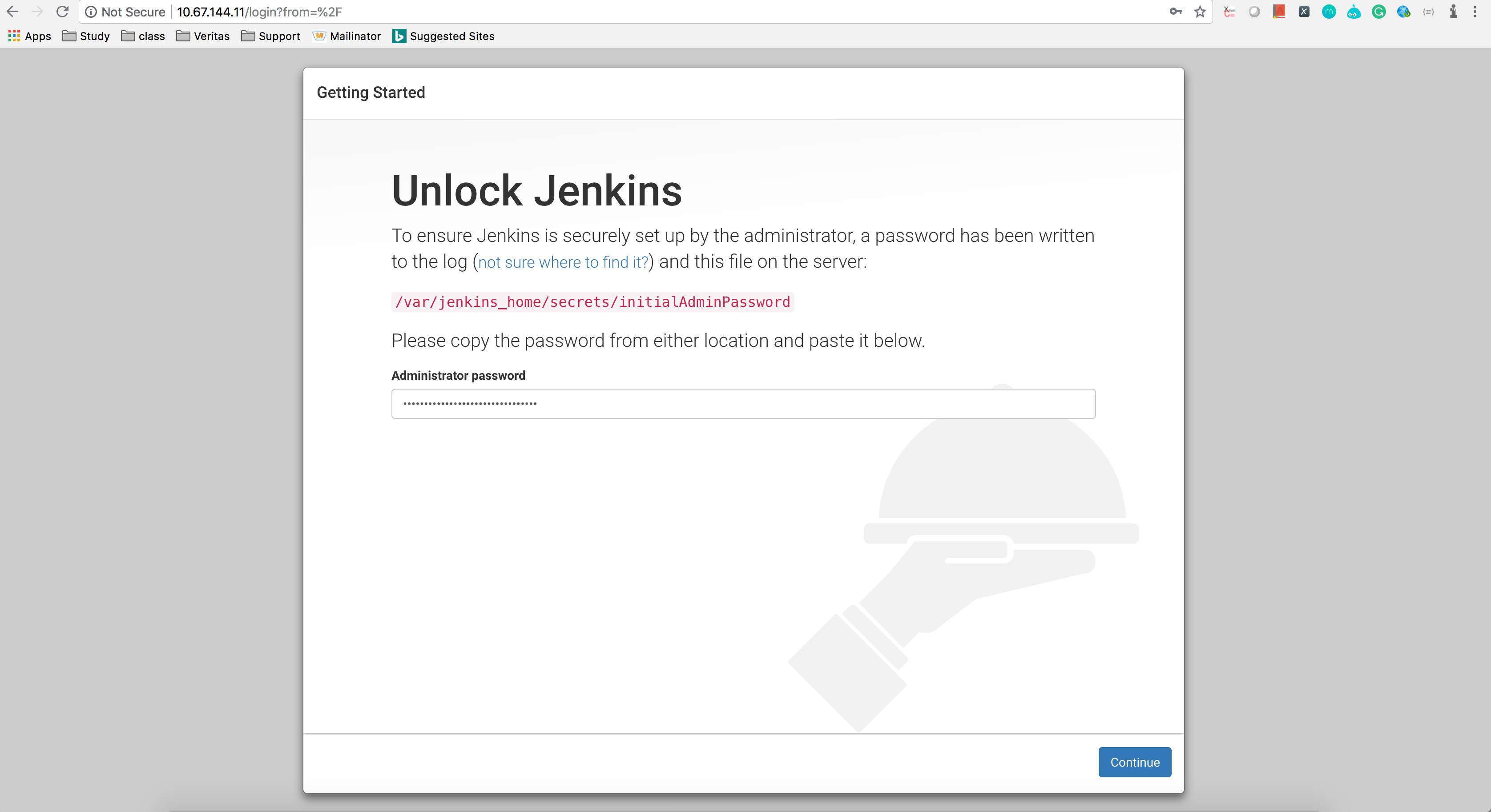Click the Continue button
The image size is (1491, 812).
tap(1134, 762)
